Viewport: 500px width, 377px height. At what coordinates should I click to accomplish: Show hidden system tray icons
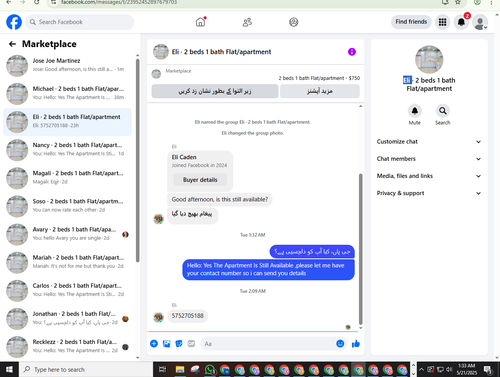click(x=421, y=369)
